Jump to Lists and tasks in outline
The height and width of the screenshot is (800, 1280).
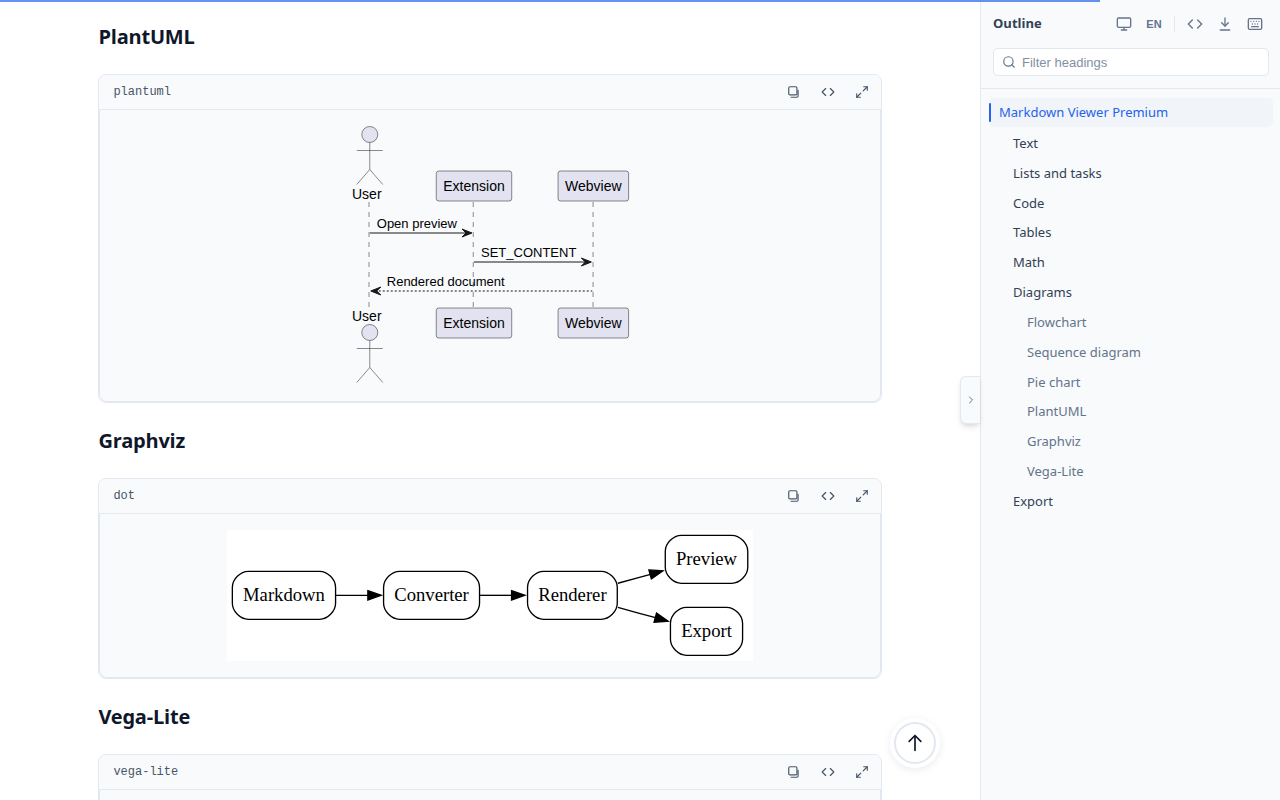pos(1057,173)
